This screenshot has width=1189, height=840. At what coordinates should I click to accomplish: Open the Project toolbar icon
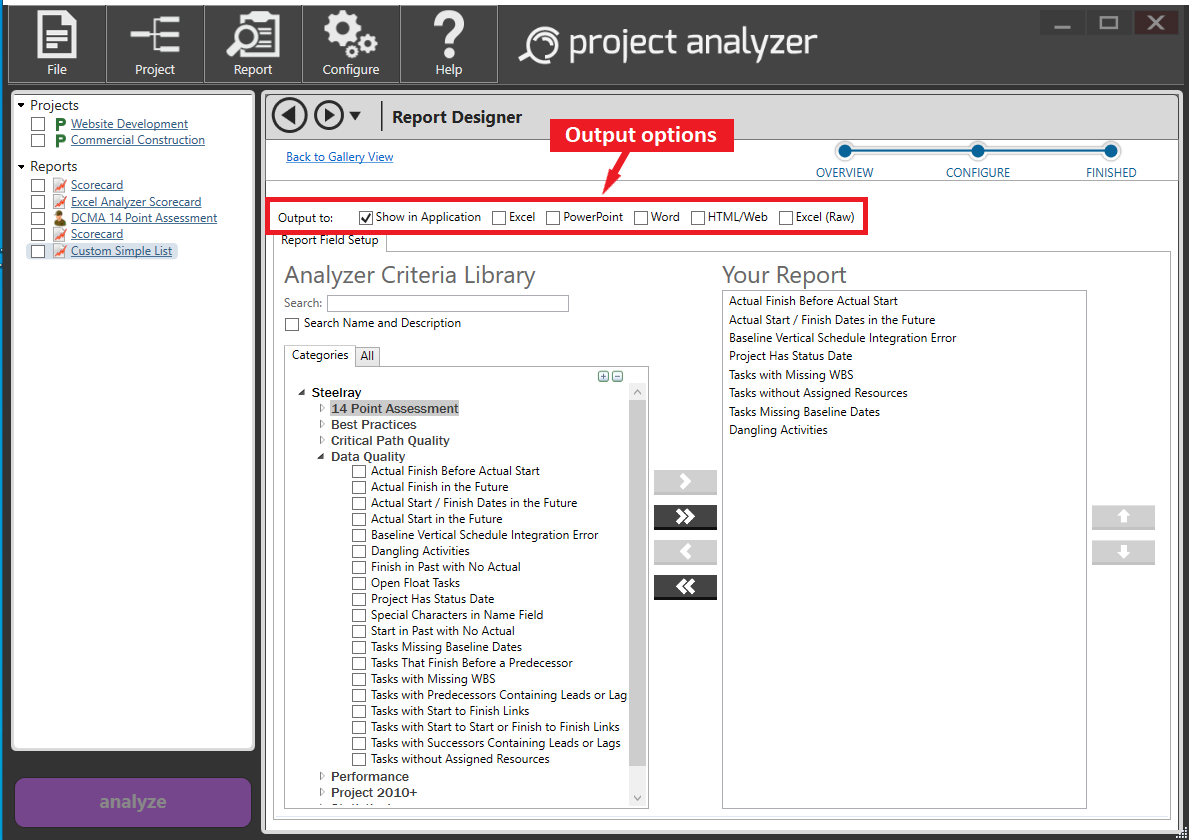coord(155,43)
